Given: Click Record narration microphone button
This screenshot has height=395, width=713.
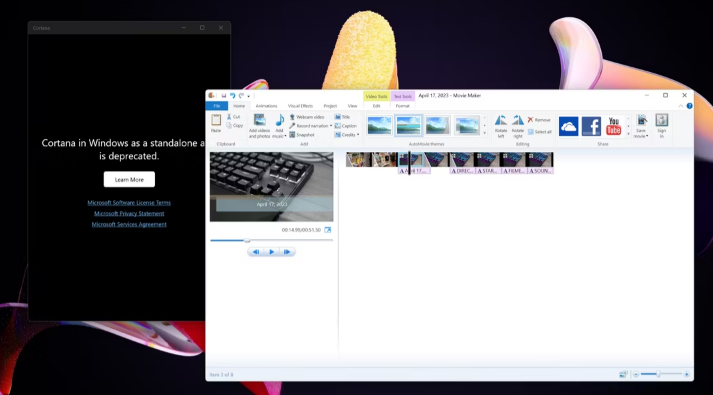Looking at the screenshot, I should pos(309,126).
